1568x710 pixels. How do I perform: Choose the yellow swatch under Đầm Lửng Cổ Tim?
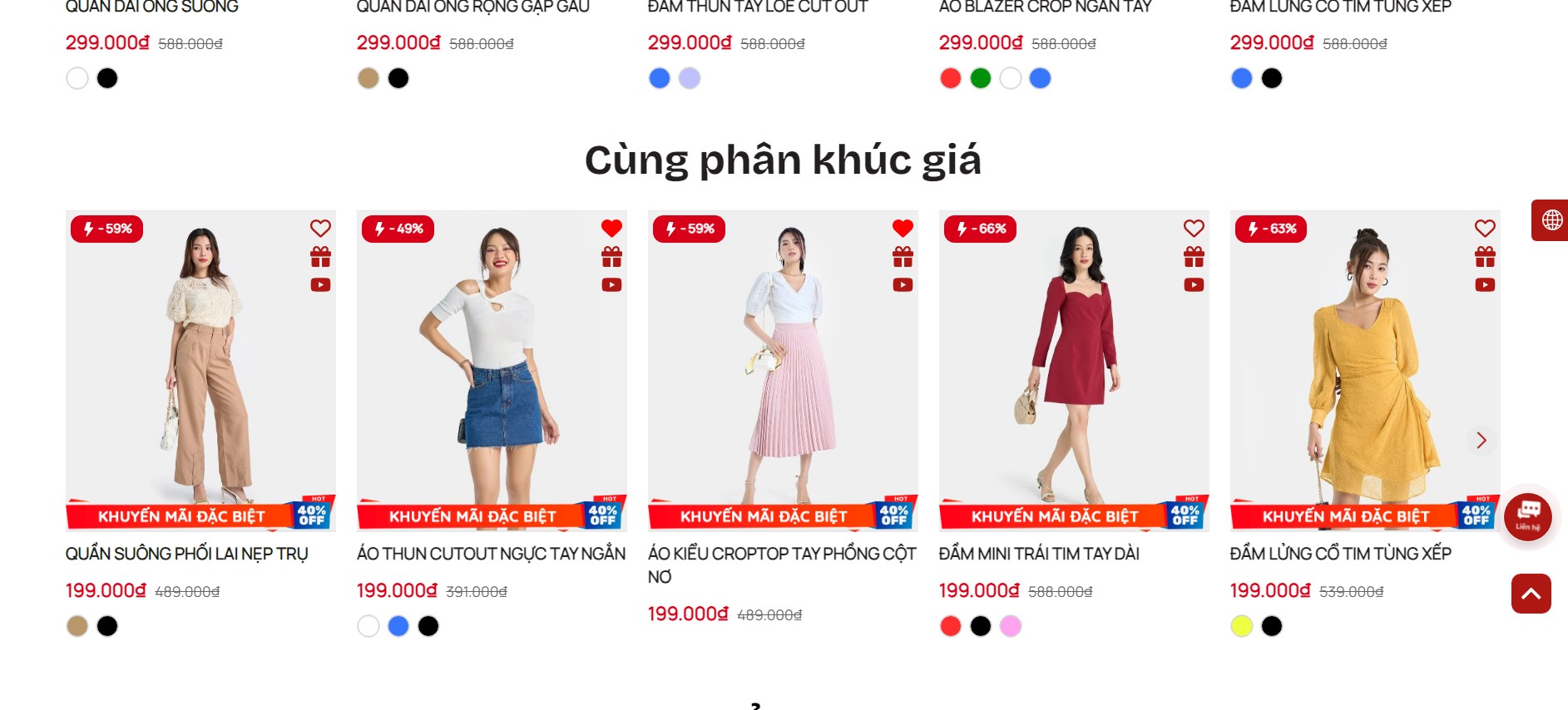click(x=1242, y=626)
